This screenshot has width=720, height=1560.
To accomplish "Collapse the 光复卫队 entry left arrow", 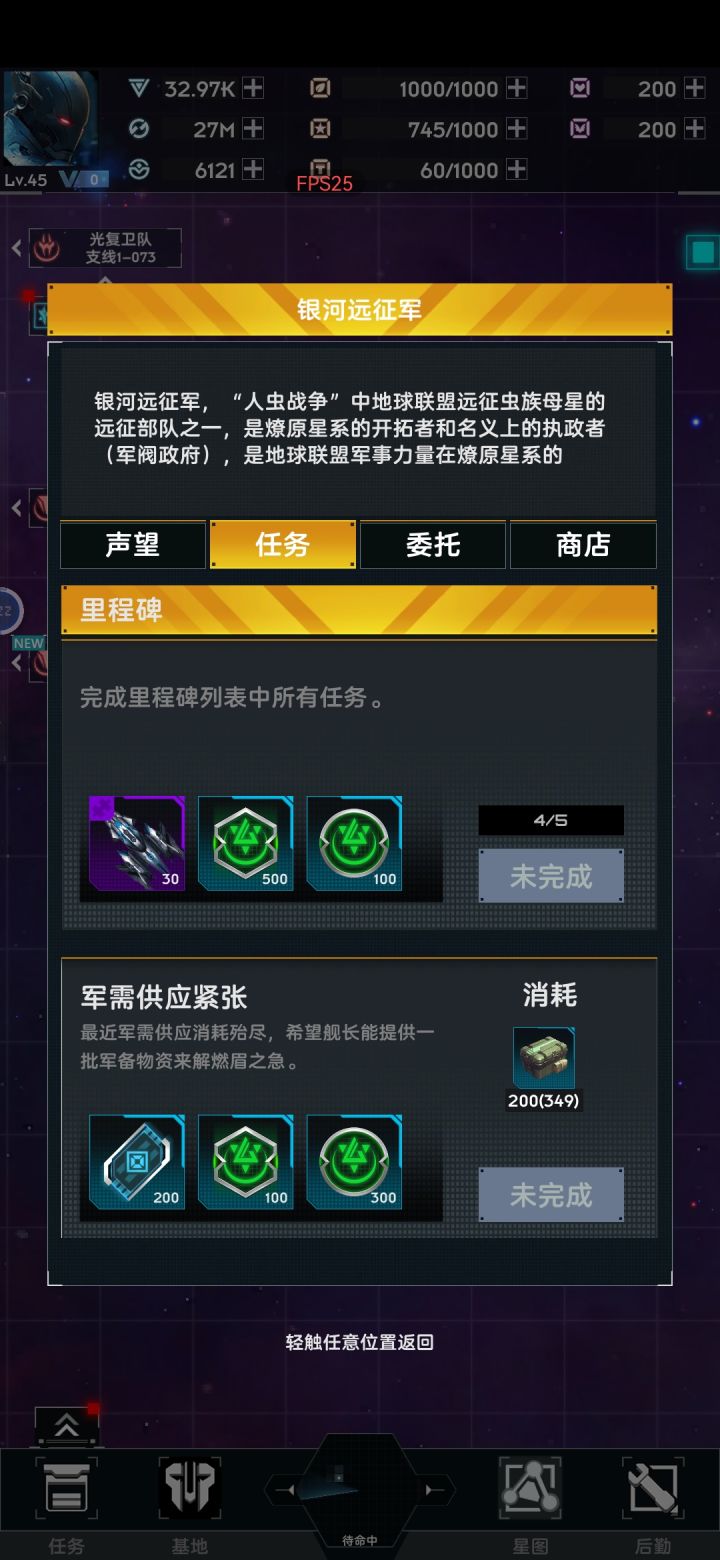I will coord(17,248).
